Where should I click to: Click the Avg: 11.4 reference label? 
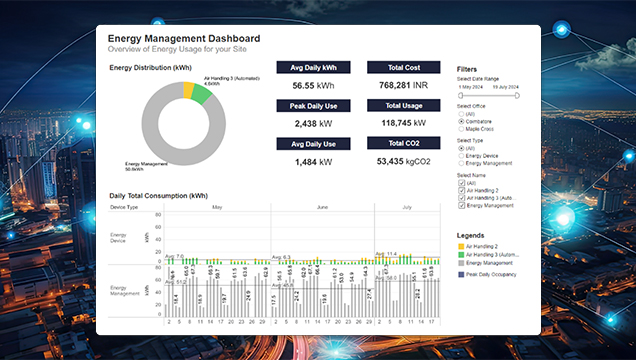coord(386,254)
